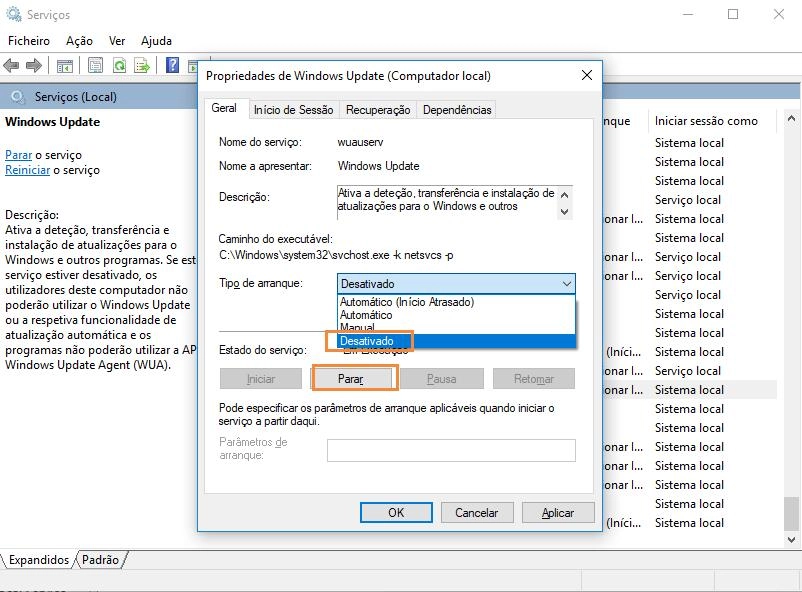The height and width of the screenshot is (592, 802).
Task: Open the Ação menu
Action: pyautogui.click(x=78, y=41)
